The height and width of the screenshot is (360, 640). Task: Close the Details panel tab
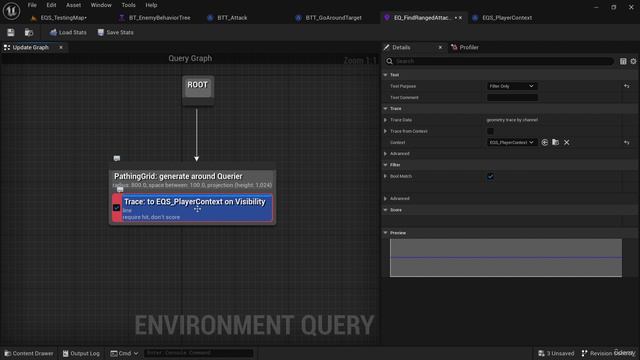coord(440,47)
